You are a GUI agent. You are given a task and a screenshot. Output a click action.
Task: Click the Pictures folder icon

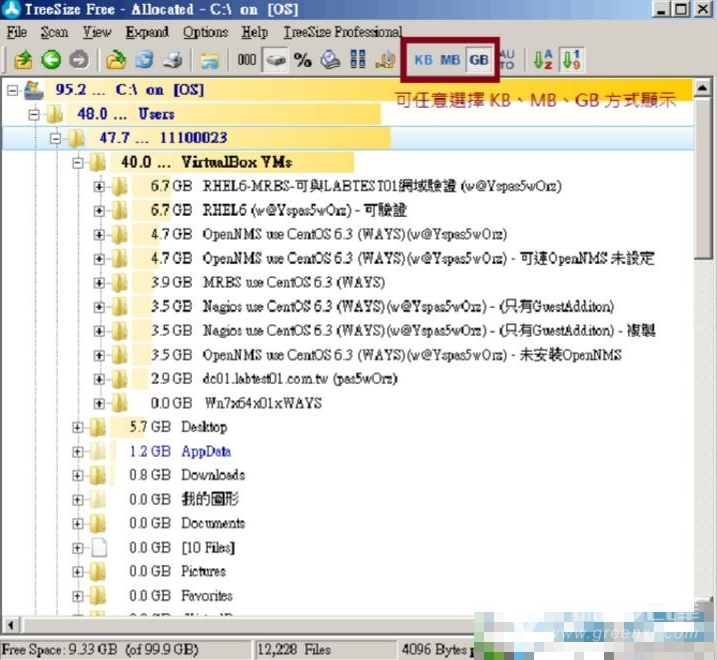click(x=97, y=572)
